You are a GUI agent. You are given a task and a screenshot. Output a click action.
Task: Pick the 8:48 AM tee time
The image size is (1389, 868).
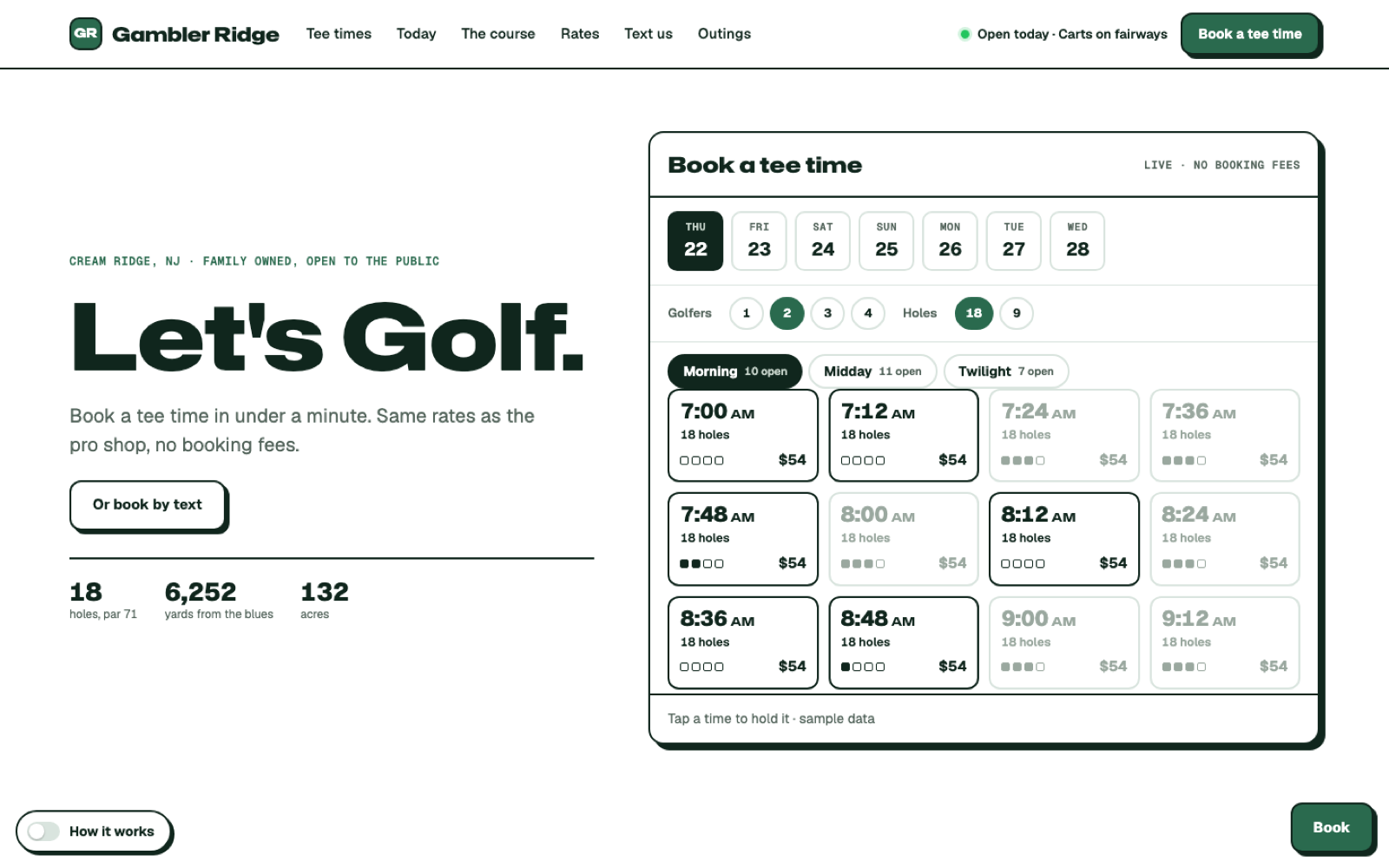click(904, 642)
